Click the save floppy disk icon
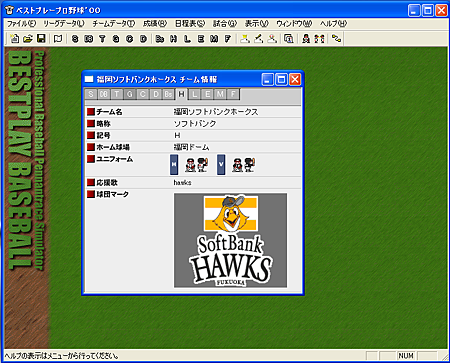The height and width of the screenshot is (363, 450). coord(41,39)
